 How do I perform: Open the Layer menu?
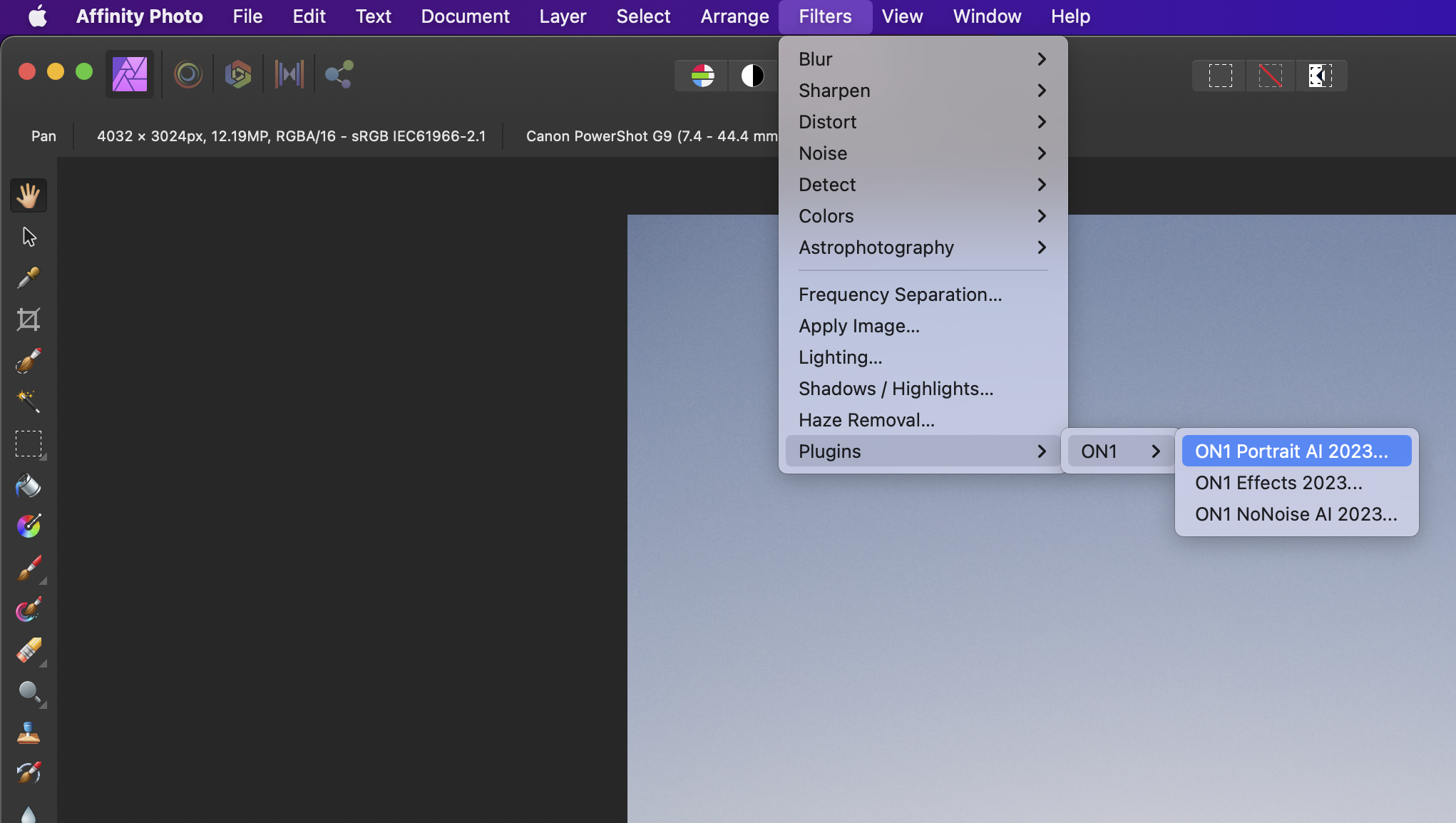point(563,16)
